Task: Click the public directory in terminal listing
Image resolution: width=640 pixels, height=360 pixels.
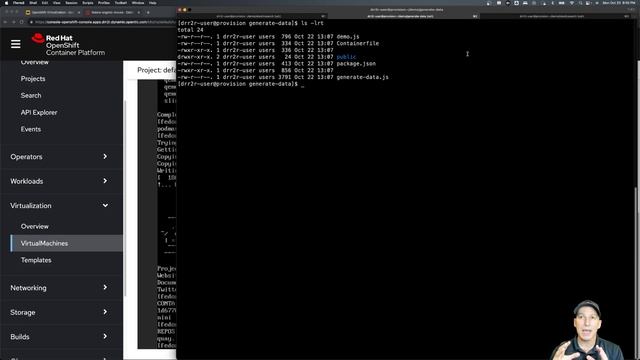Action: [x=346, y=57]
